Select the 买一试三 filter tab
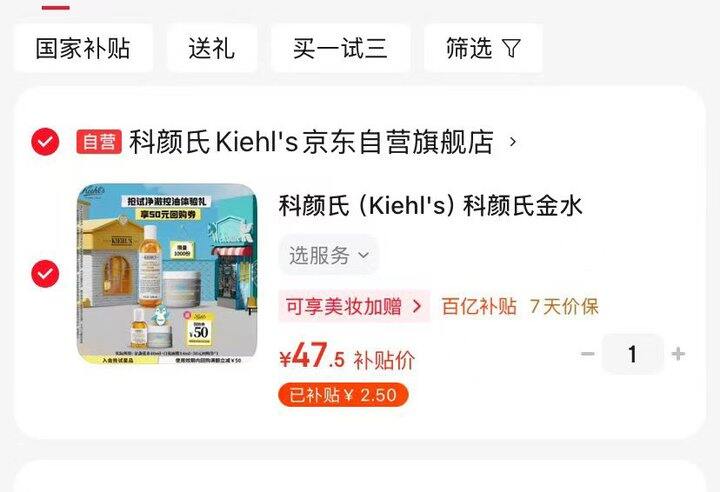720x492 pixels. coord(340,48)
